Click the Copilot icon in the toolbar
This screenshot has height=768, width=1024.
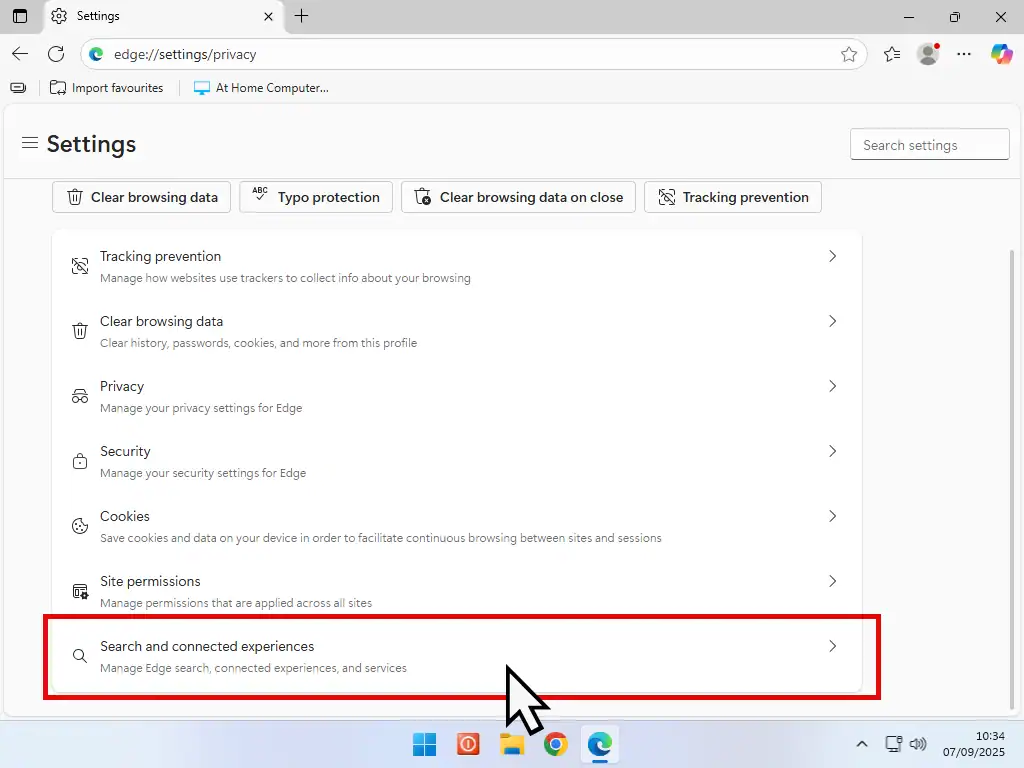click(x=1001, y=54)
